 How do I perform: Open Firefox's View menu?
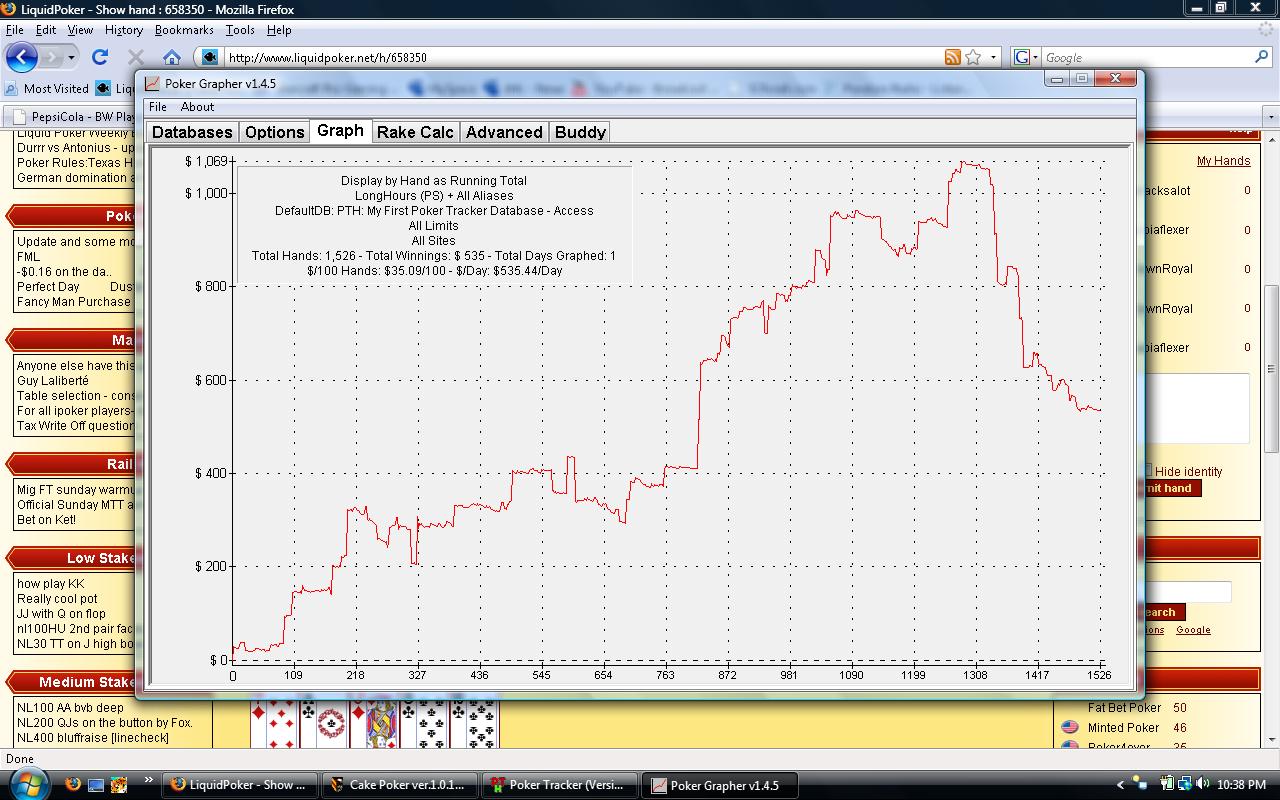80,30
